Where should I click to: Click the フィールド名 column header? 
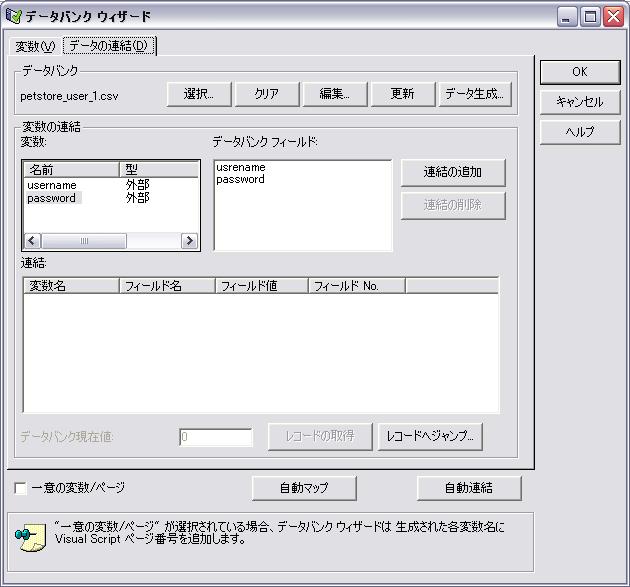[167, 286]
